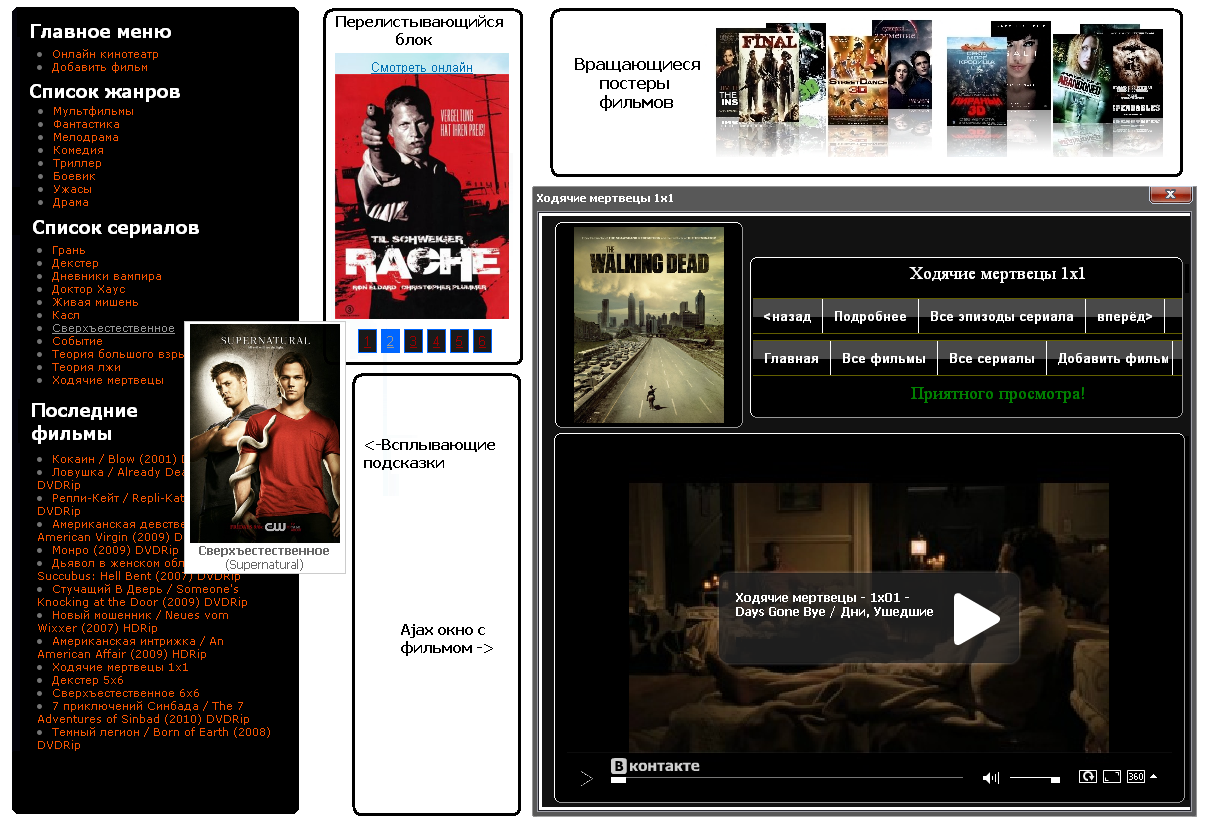The height and width of the screenshot is (826, 1210).
Task: Click the small play arrow in player bar
Action: pyautogui.click(x=587, y=778)
